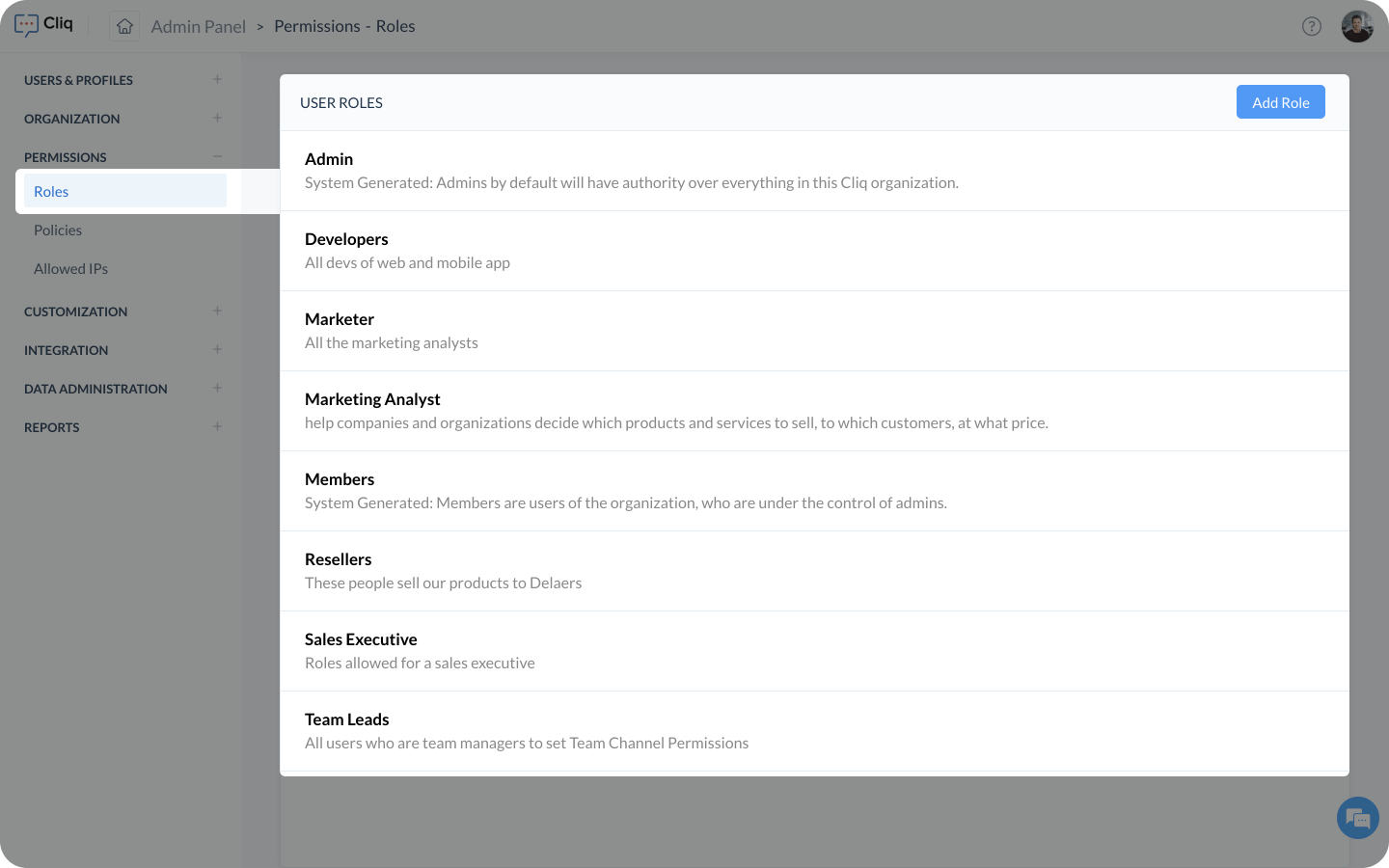Expand the Organization section
Viewport: 1389px width, 868px height.
point(217,119)
